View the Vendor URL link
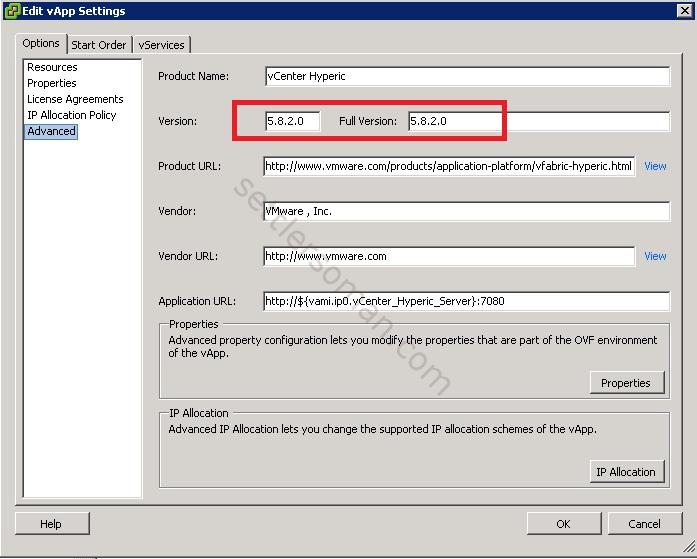 [655, 256]
